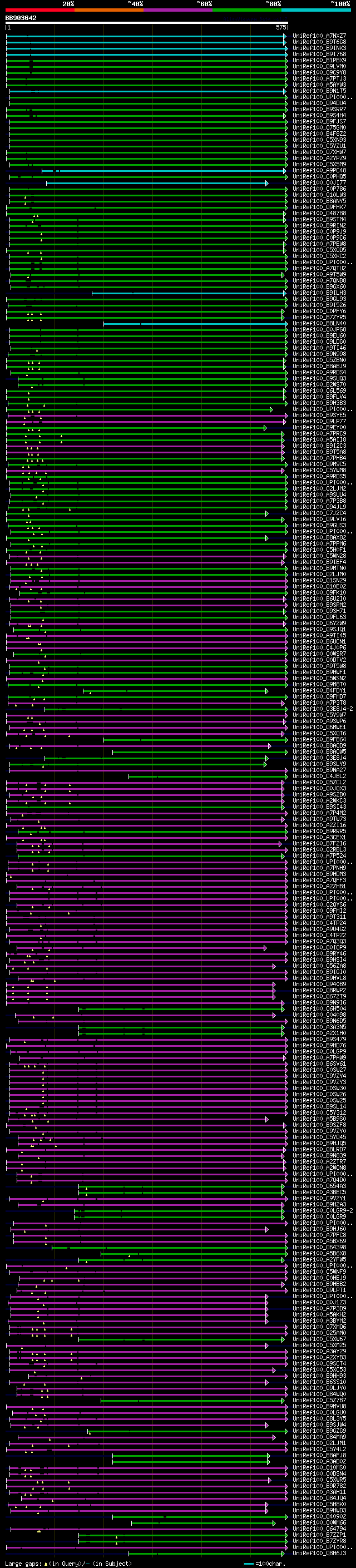Select the UniRef100_A5AYW3 label
Viewport: 356px width, 1568px height.
pyautogui.click(x=319, y=85)
